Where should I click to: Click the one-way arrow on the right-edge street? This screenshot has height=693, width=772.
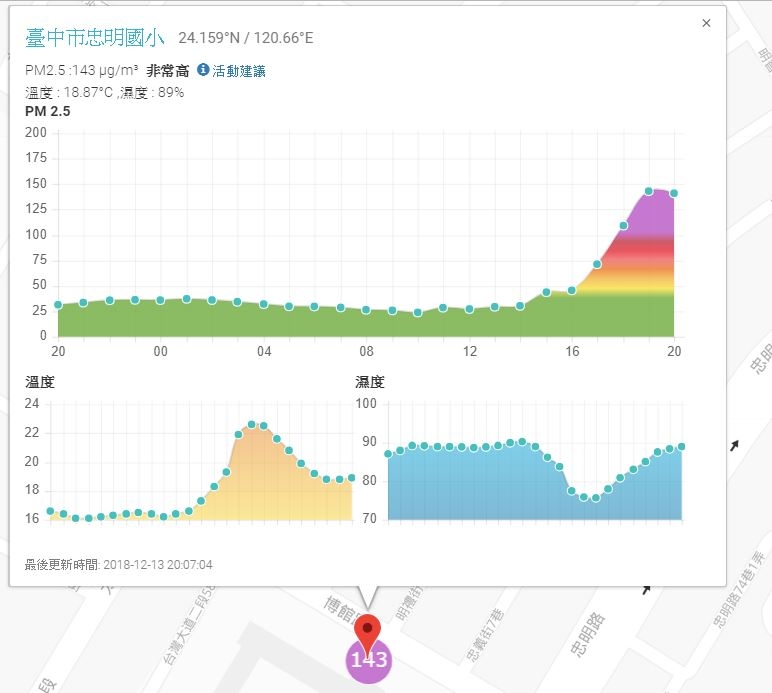tap(734, 445)
